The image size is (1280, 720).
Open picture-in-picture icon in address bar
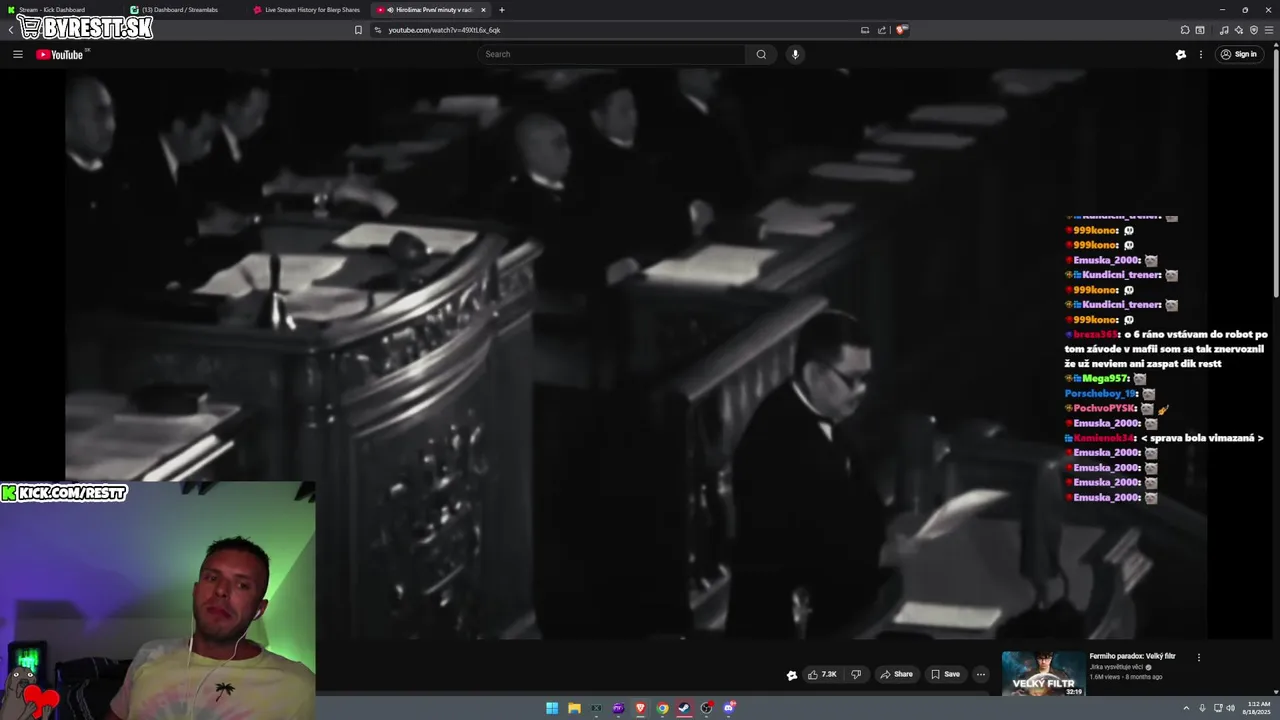[x=865, y=30]
